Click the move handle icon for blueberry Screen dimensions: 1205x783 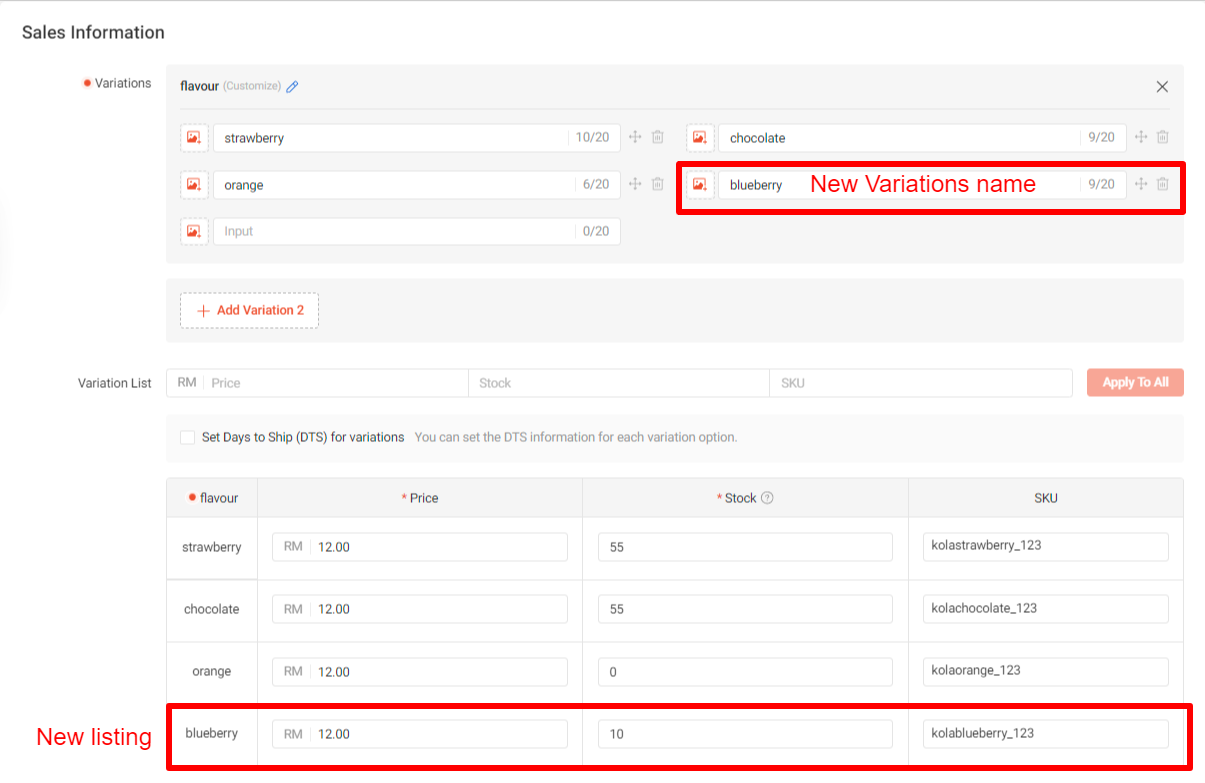1140,184
